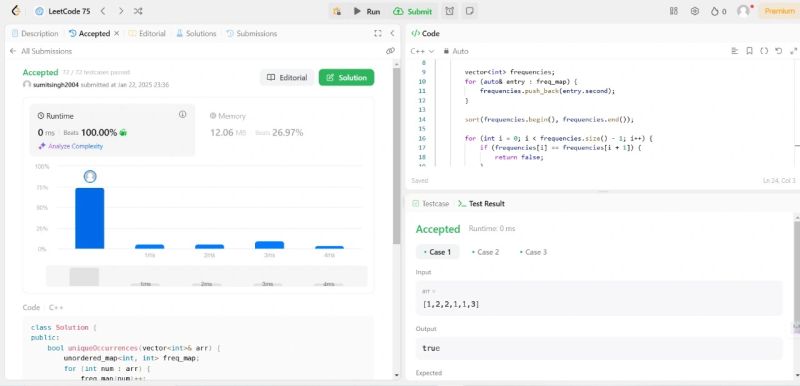The height and width of the screenshot is (386, 800).
Task: Switch to the Testcase tab
Action: click(431, 203)
